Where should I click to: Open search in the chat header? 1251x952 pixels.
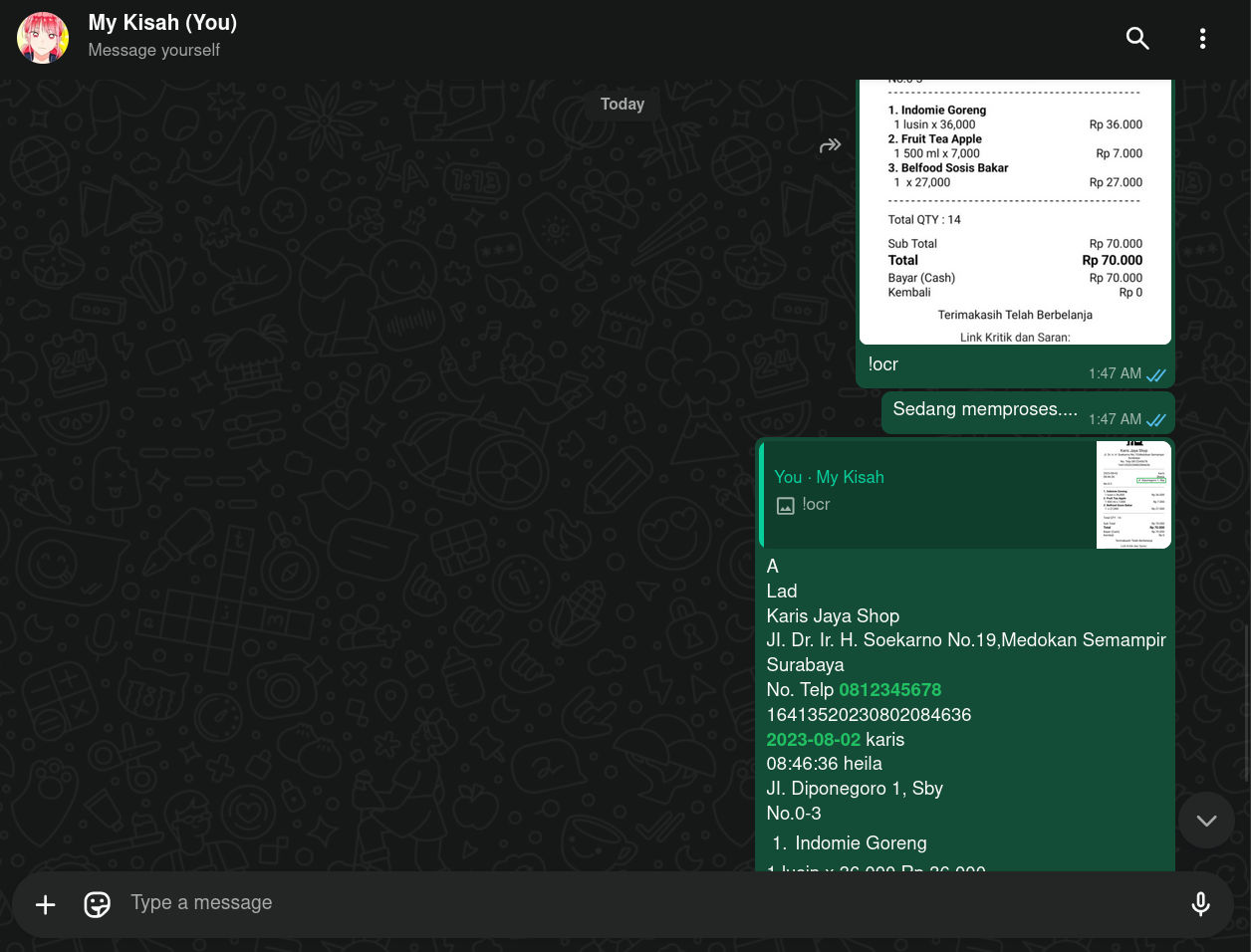[1137, 39]
